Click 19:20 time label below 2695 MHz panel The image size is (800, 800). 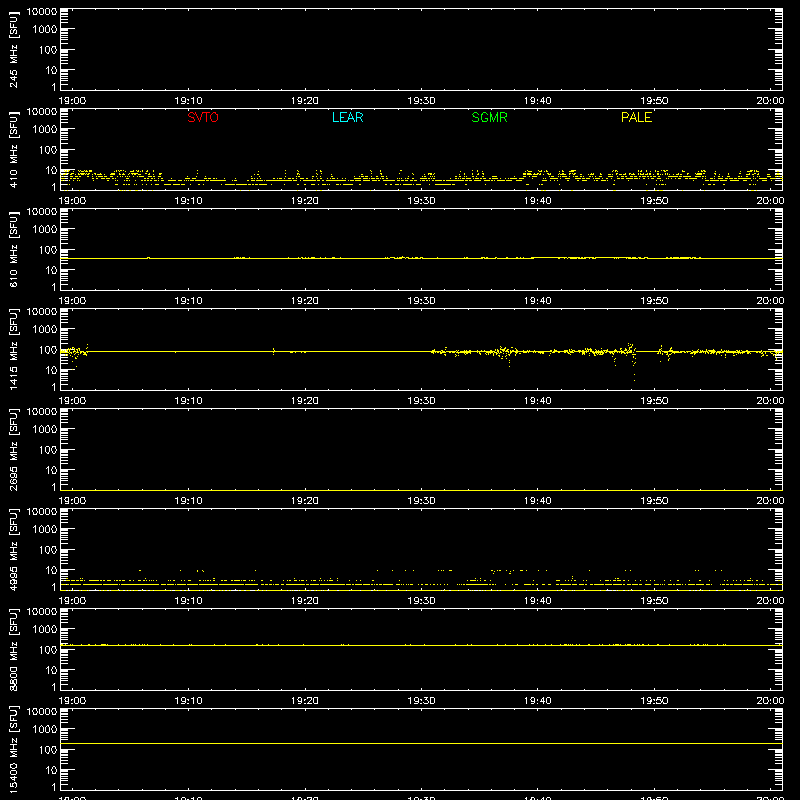[x=305, y=501]
